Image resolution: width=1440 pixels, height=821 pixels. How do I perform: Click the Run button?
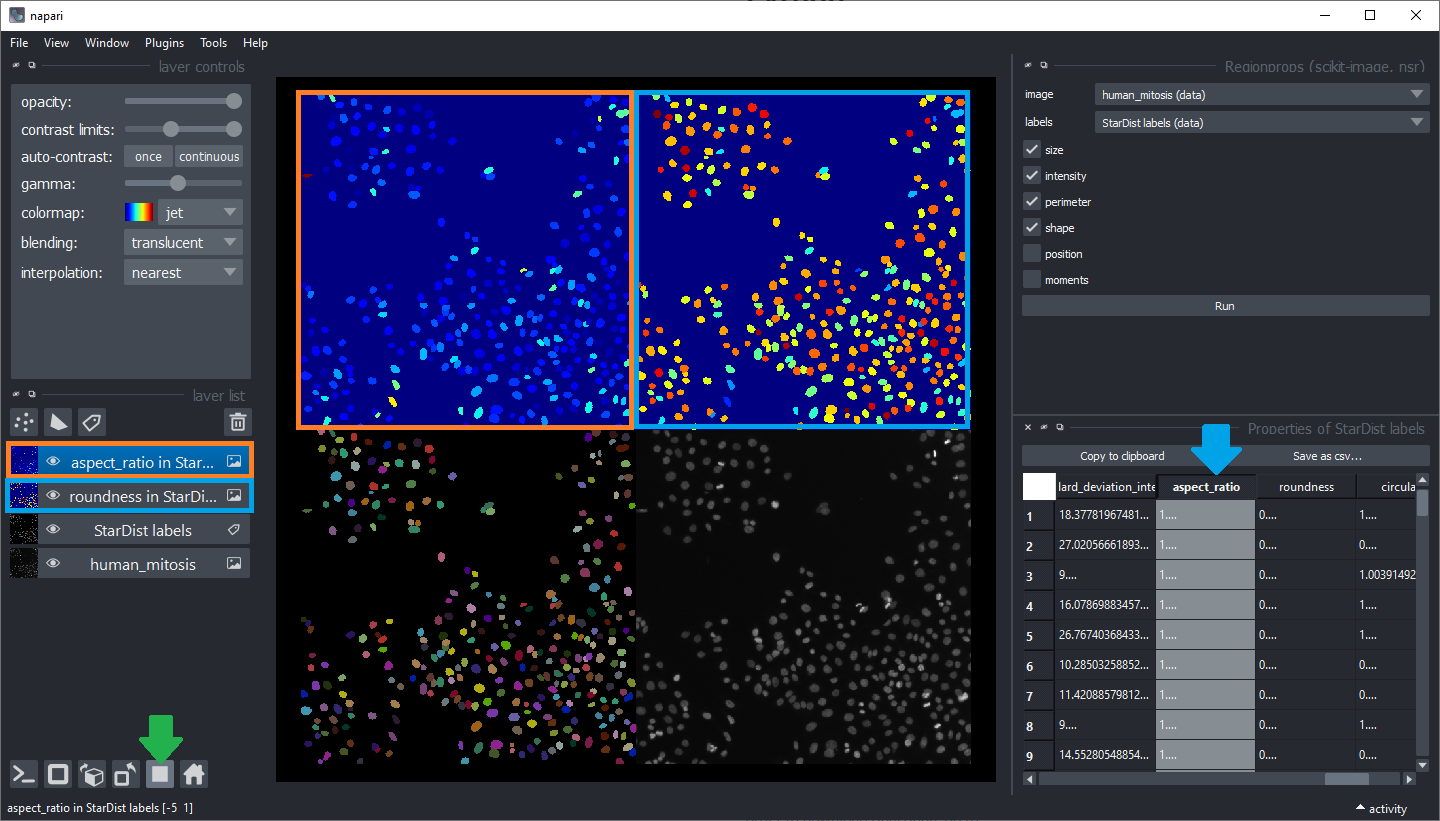pos(1224,306)
